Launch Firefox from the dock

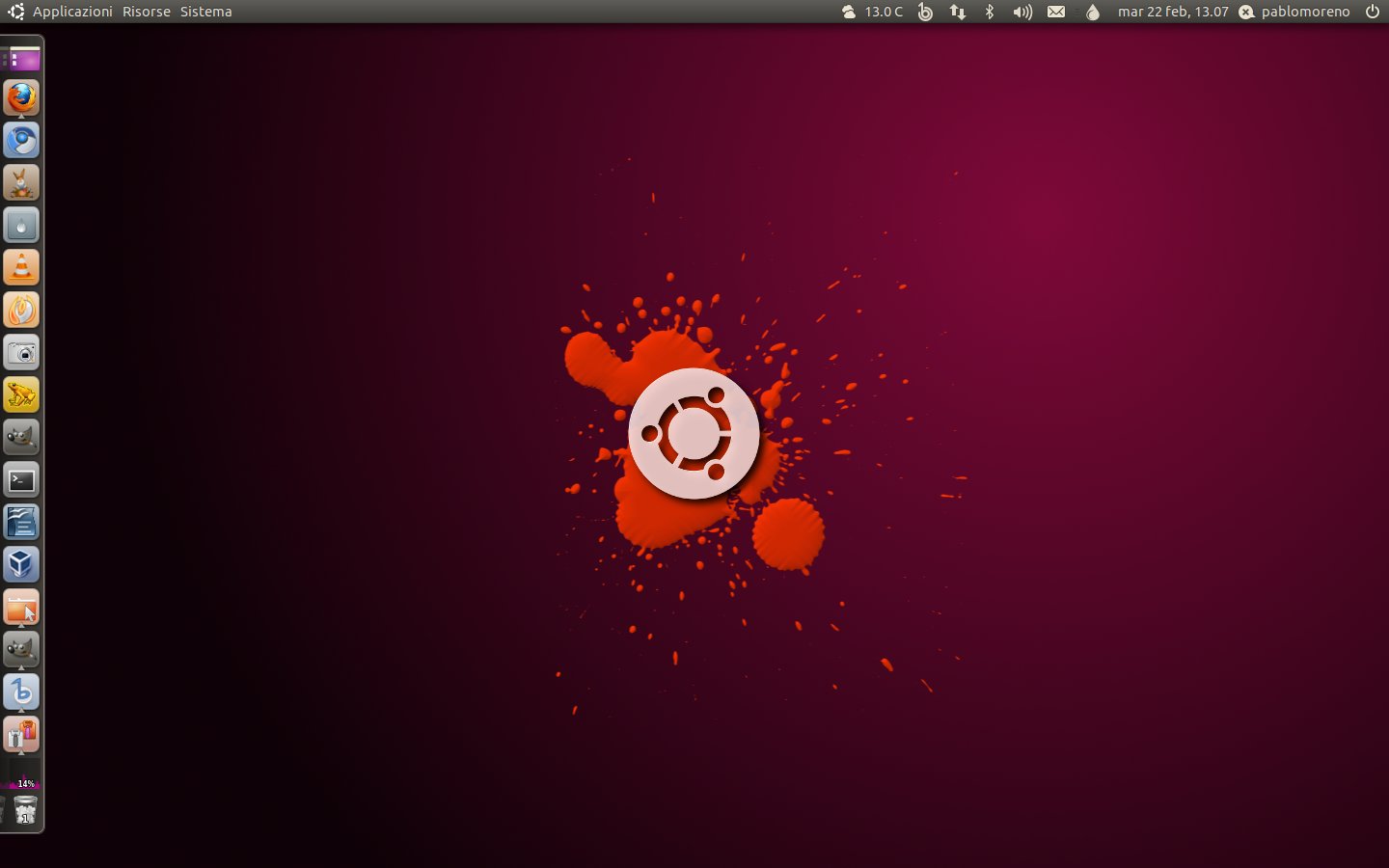21,98
